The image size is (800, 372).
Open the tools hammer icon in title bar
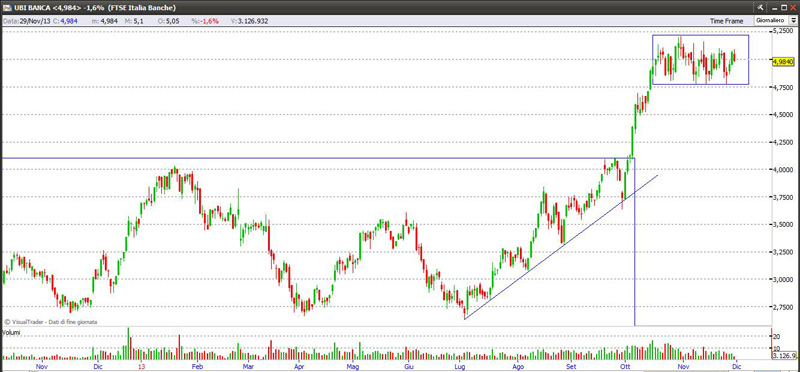tap(760, 8)
